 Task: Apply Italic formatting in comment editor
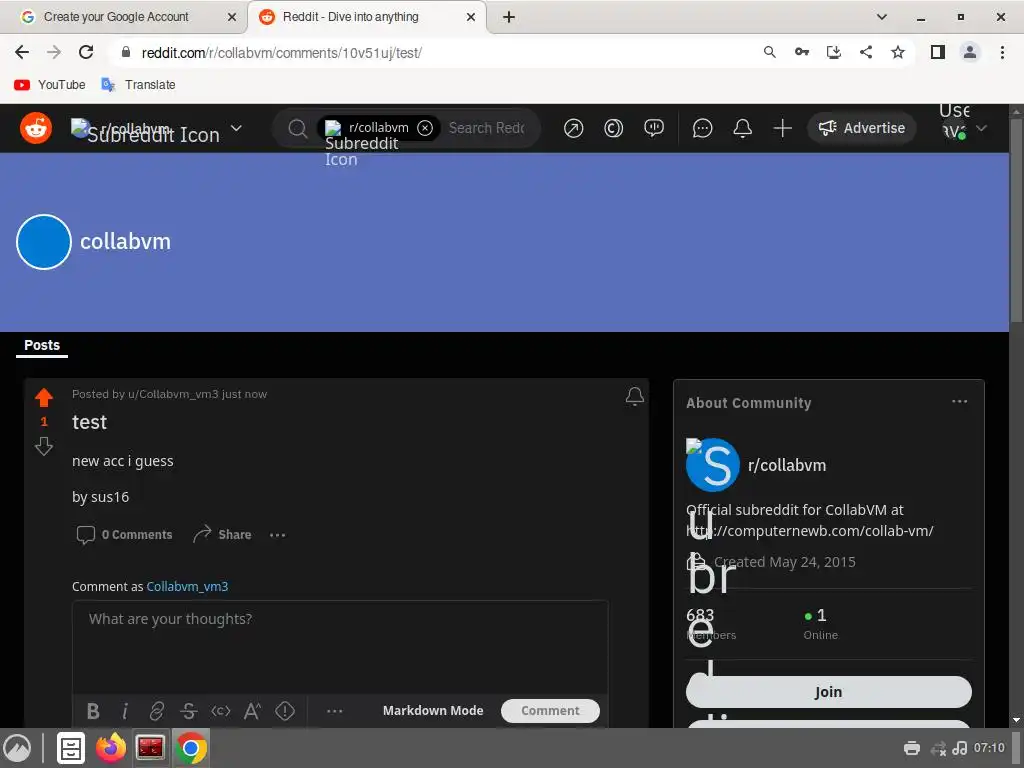[x=125, y=711]
